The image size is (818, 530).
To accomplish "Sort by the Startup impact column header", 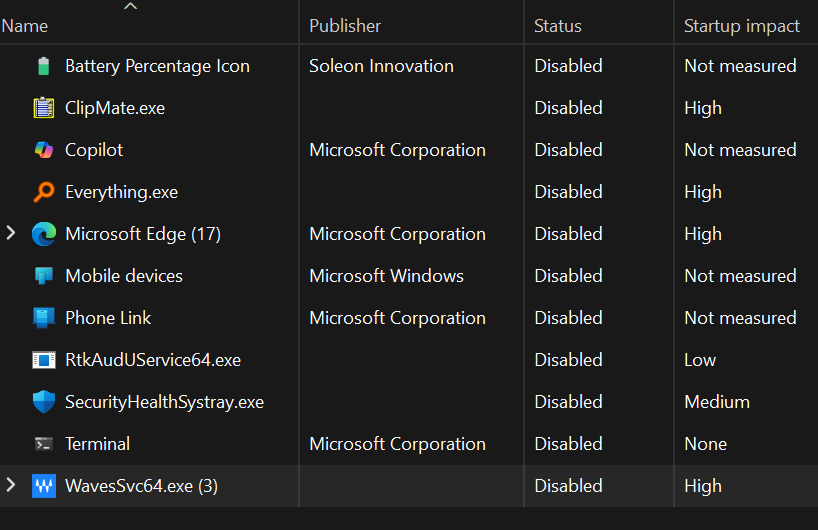I will (741, 26).
